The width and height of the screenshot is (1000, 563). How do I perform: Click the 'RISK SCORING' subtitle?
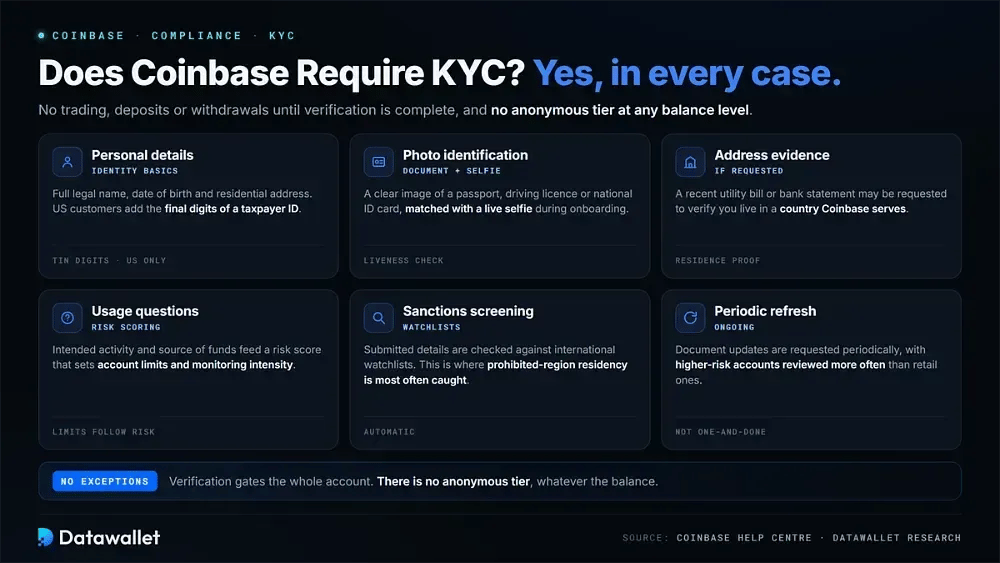coord(126,327)
